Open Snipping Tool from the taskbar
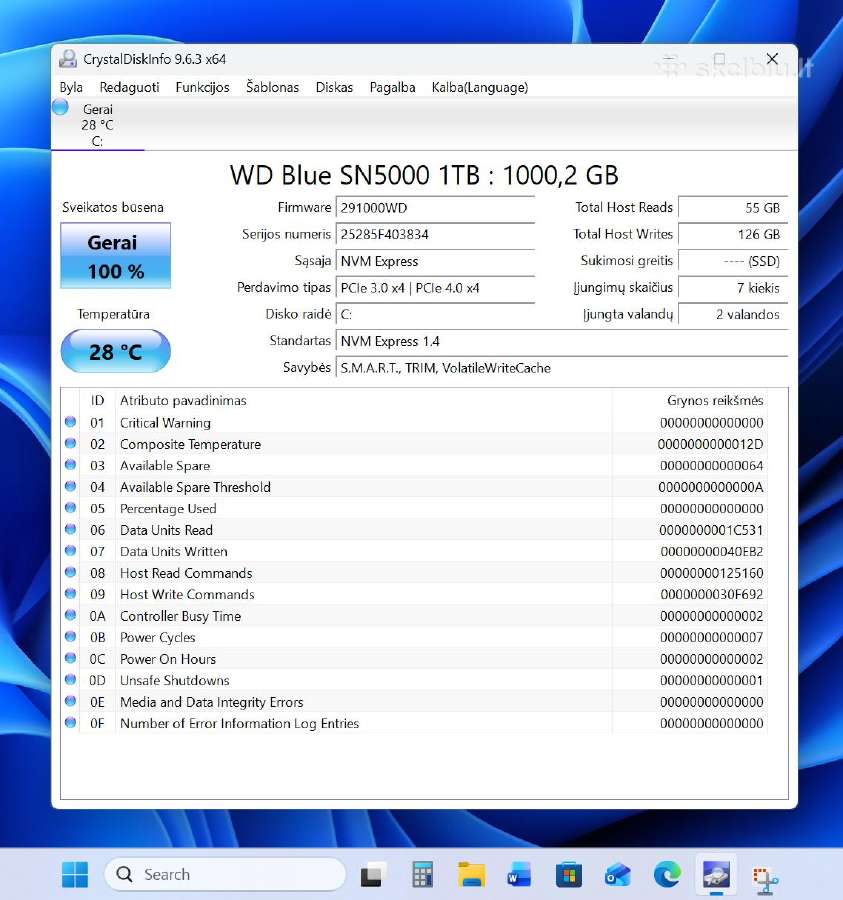843x900 pixels. (x=765, y=879)
